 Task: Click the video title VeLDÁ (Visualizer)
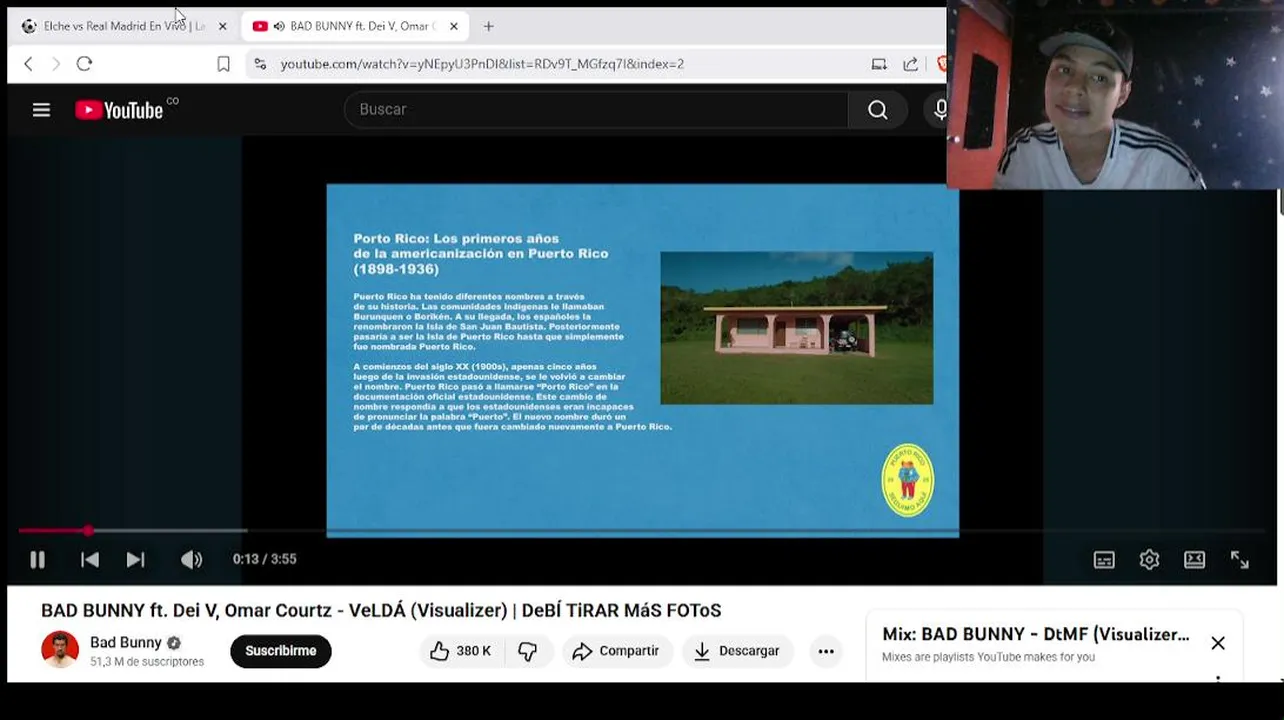click(x=381, y=610)
